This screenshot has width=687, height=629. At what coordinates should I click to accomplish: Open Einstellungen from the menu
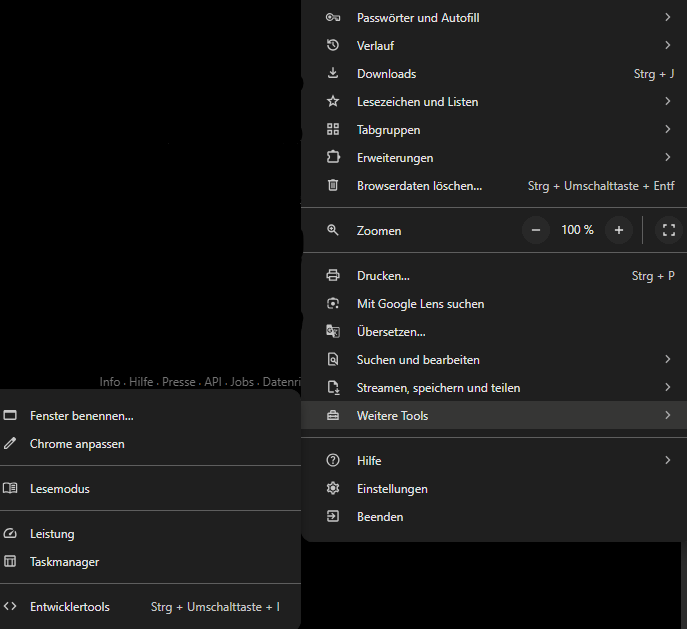pyautogui.click(x=494, y=488)
